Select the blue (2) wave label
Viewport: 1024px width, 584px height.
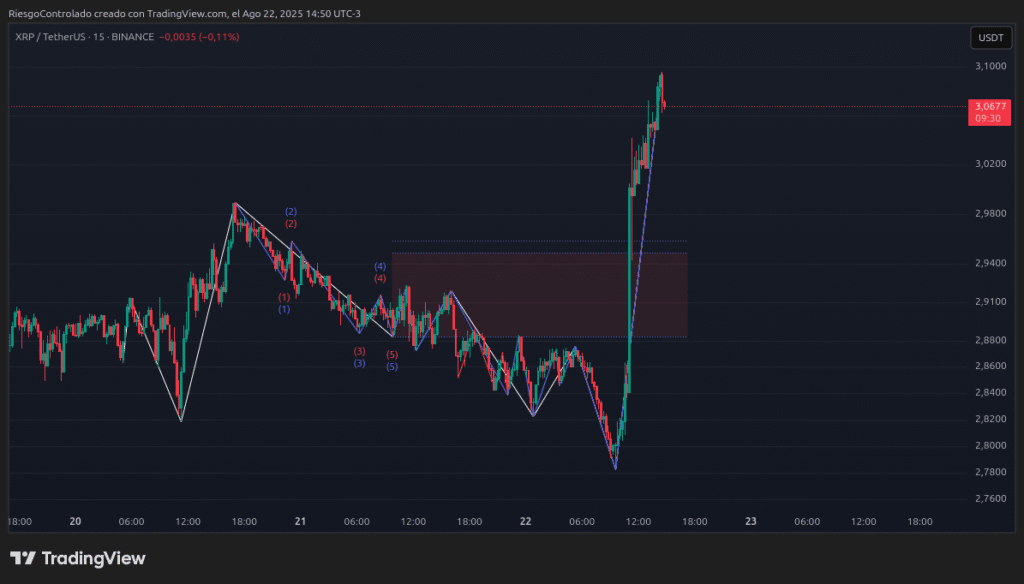[290, 212]
